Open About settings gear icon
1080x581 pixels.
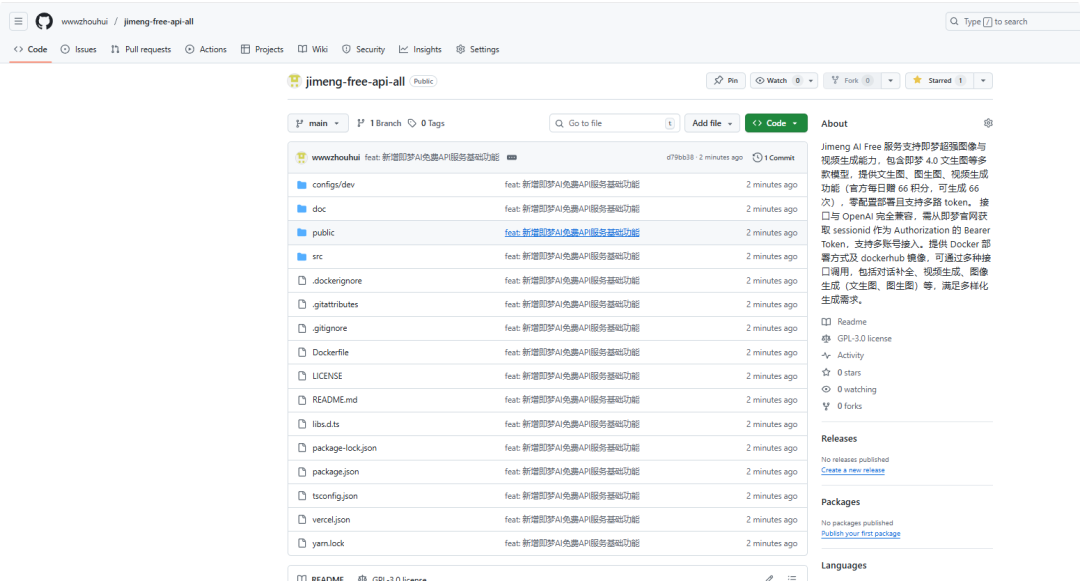[x=988, y=123]
